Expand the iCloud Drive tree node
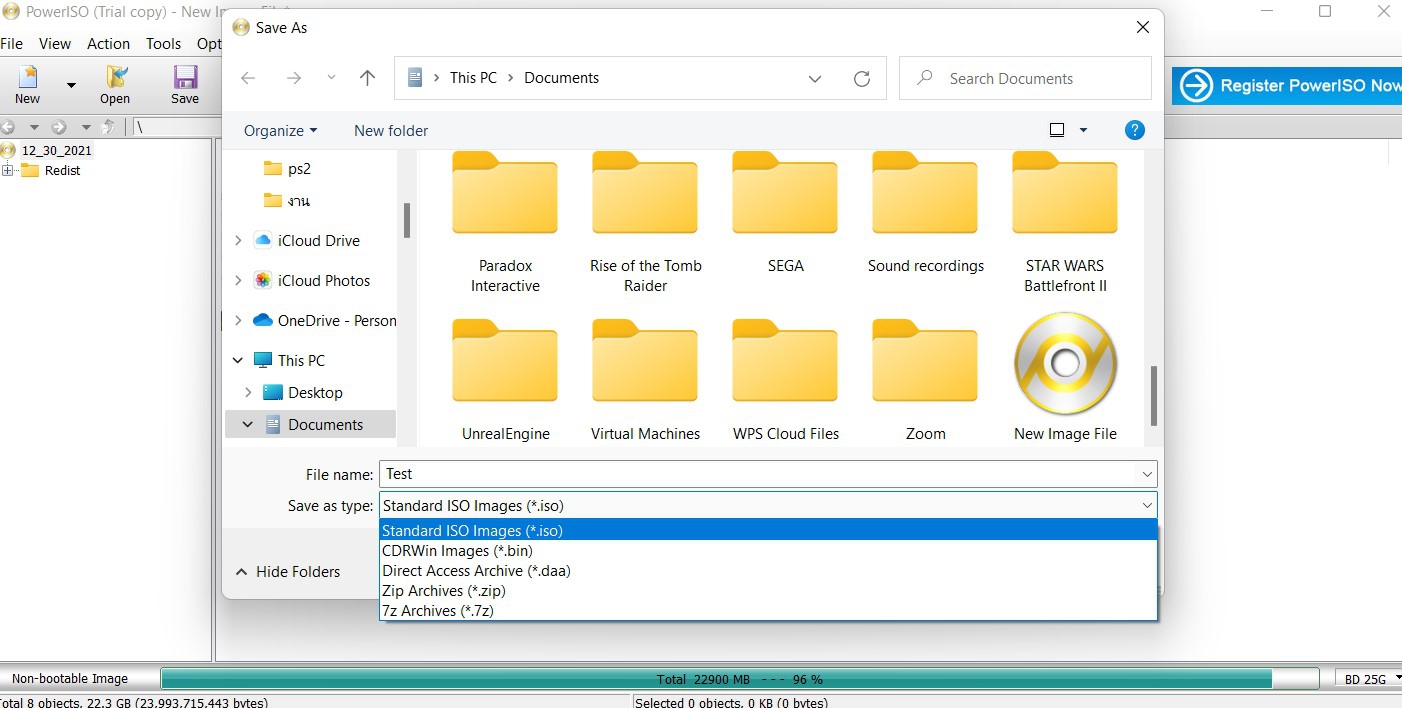1402x708 pixels. coord(238,241)
